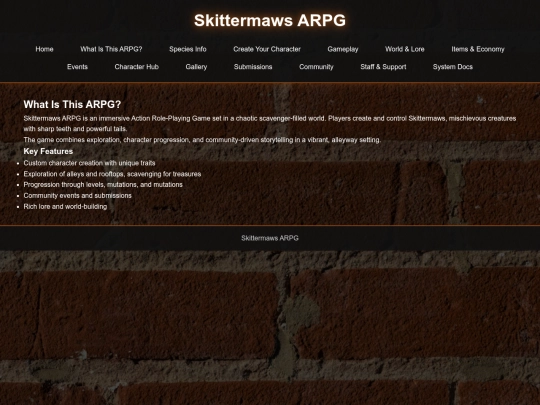
Task: Visit the World & Lore page
Action: click(405, 49)
